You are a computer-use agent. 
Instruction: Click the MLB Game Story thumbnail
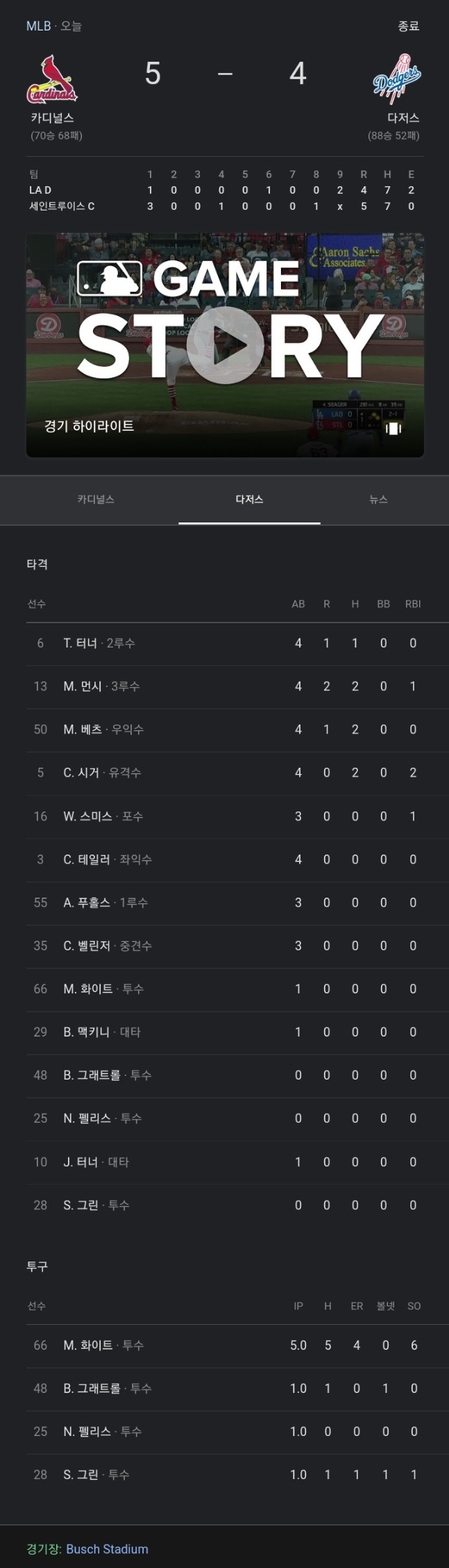coord(225,345)
